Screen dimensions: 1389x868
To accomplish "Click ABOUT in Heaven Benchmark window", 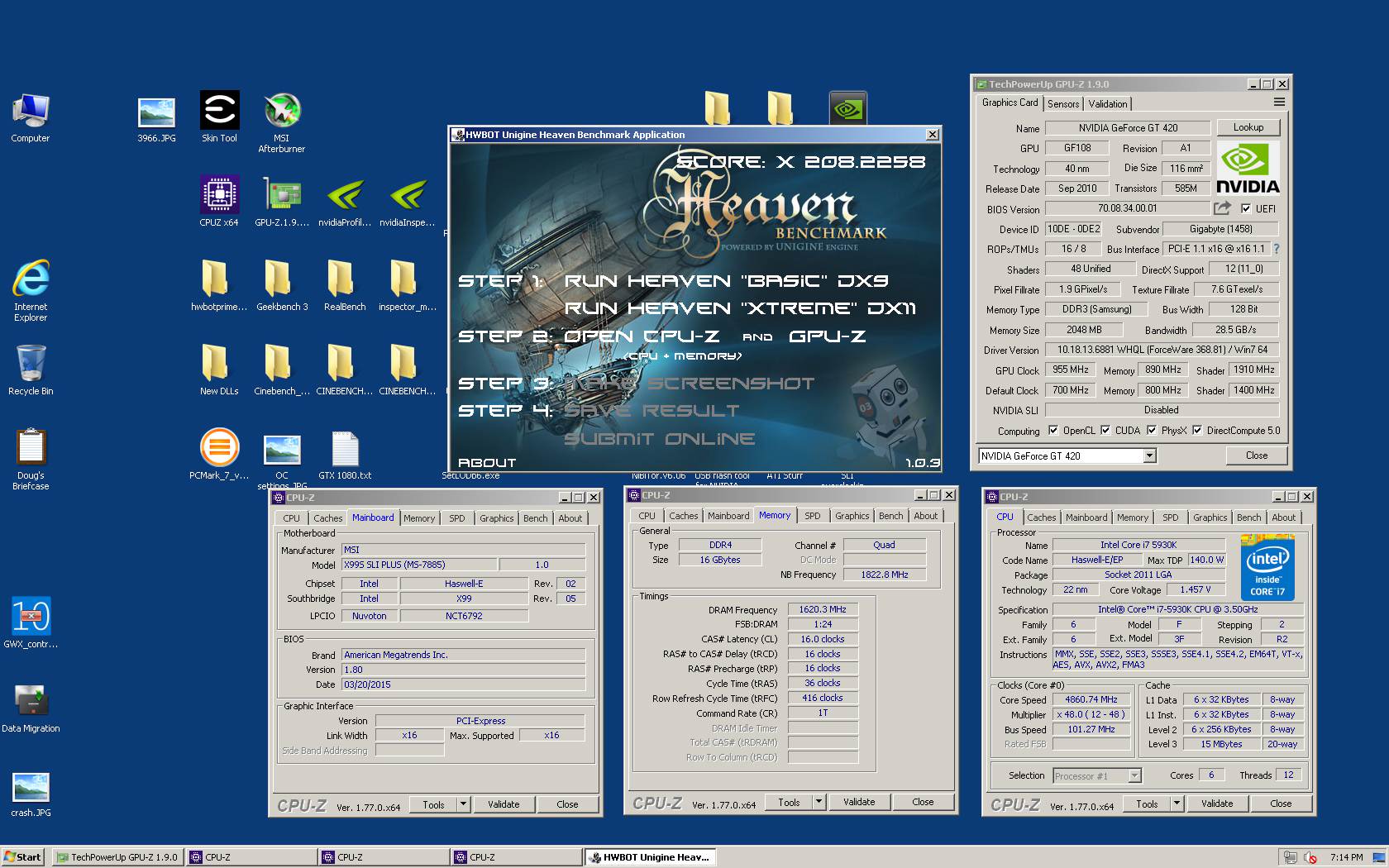I will [487, 463].
